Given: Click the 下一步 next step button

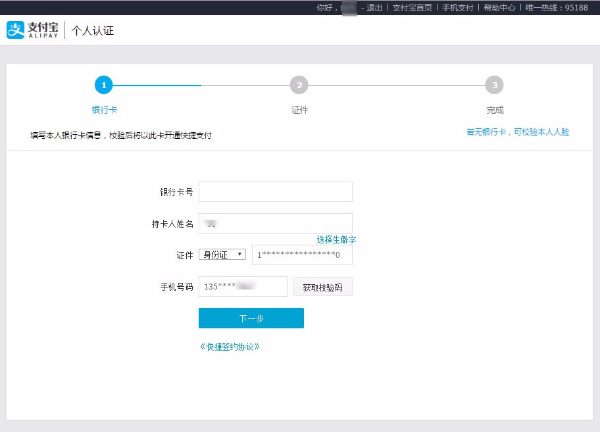Looking at the screenshot, I should coord(251,318).
